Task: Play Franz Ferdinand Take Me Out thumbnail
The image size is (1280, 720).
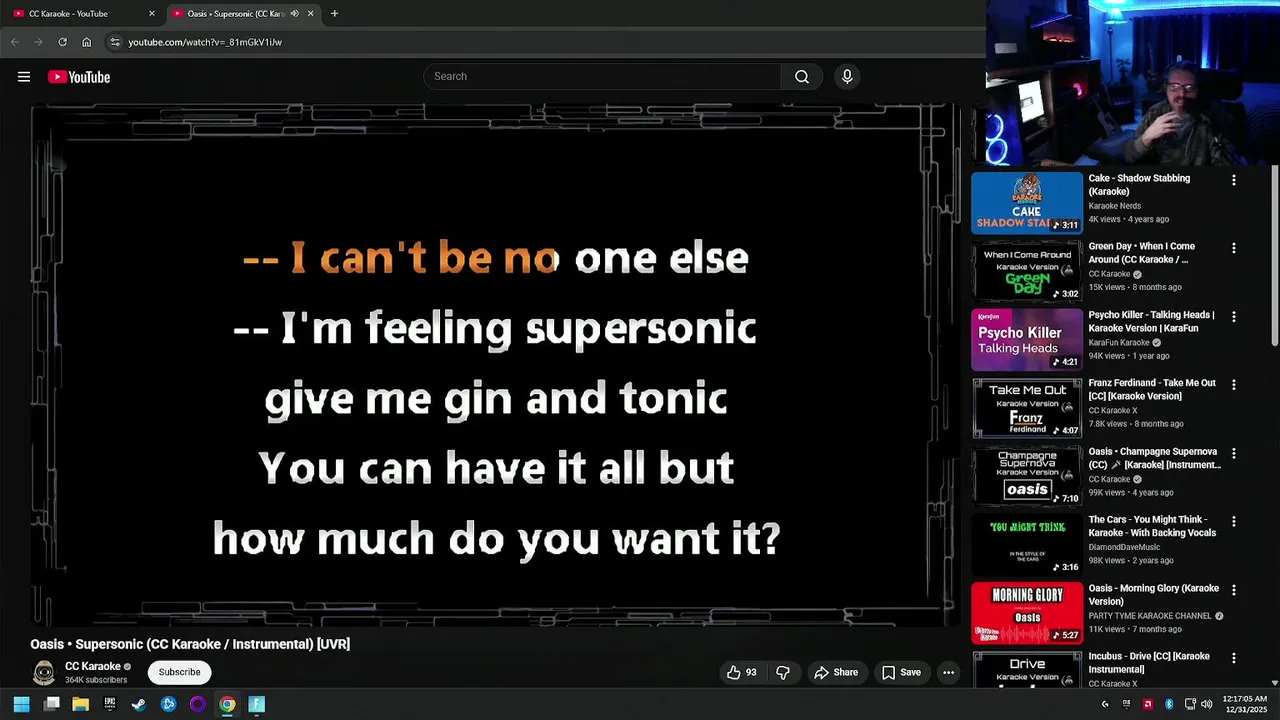Action: click(x=1027, y=408)
